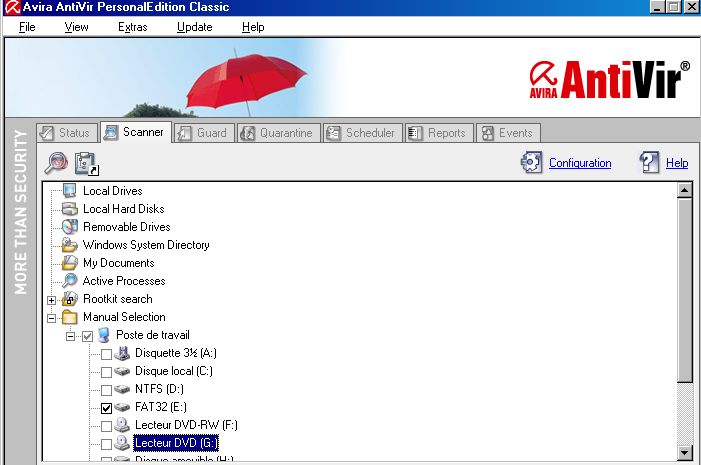Click the Help question mark icon
This screenshot has width=701, height=465.
[x=649, y=162]
